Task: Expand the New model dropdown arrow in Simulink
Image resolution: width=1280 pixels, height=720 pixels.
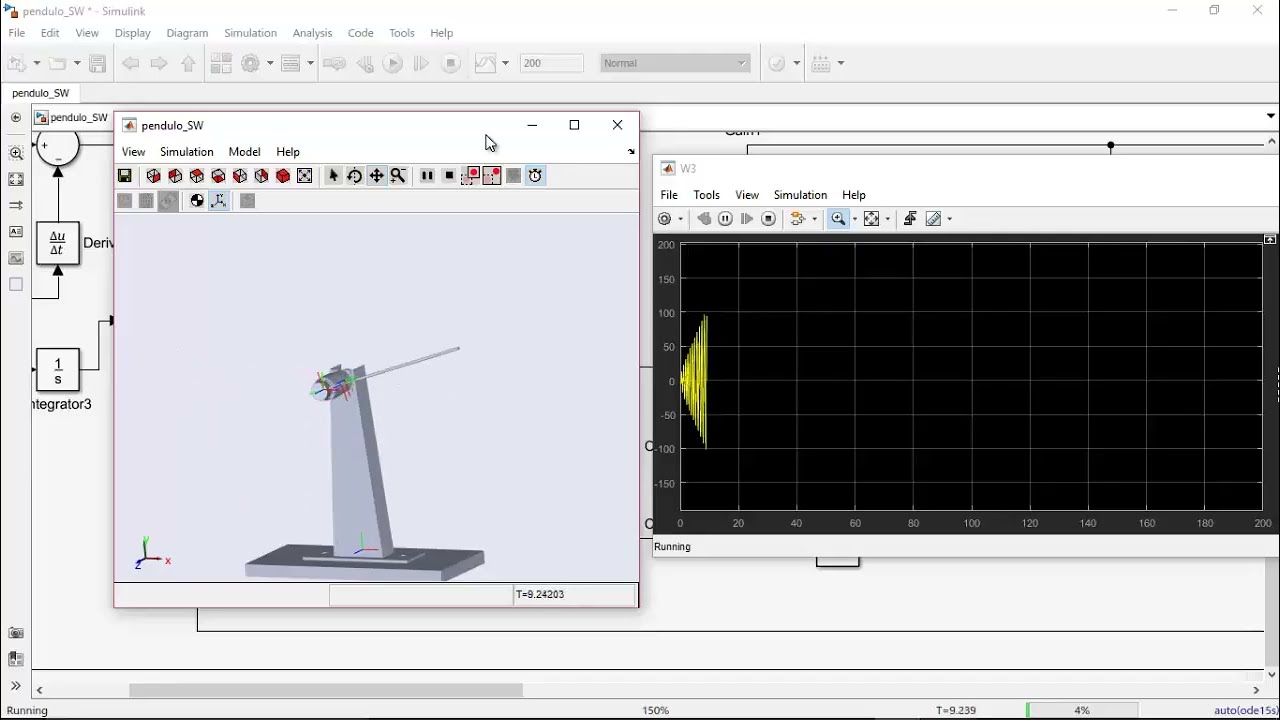Action: click(x=37, y=63)
